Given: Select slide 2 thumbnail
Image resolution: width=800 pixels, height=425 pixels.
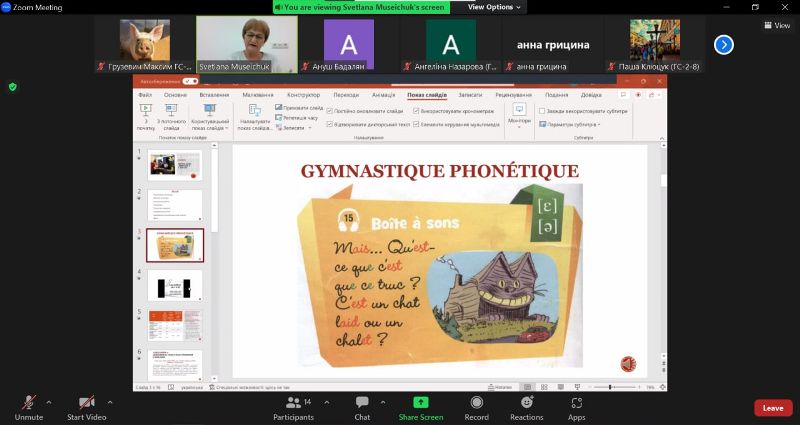Looking at the screenshot, I should [x=174, y=205].
